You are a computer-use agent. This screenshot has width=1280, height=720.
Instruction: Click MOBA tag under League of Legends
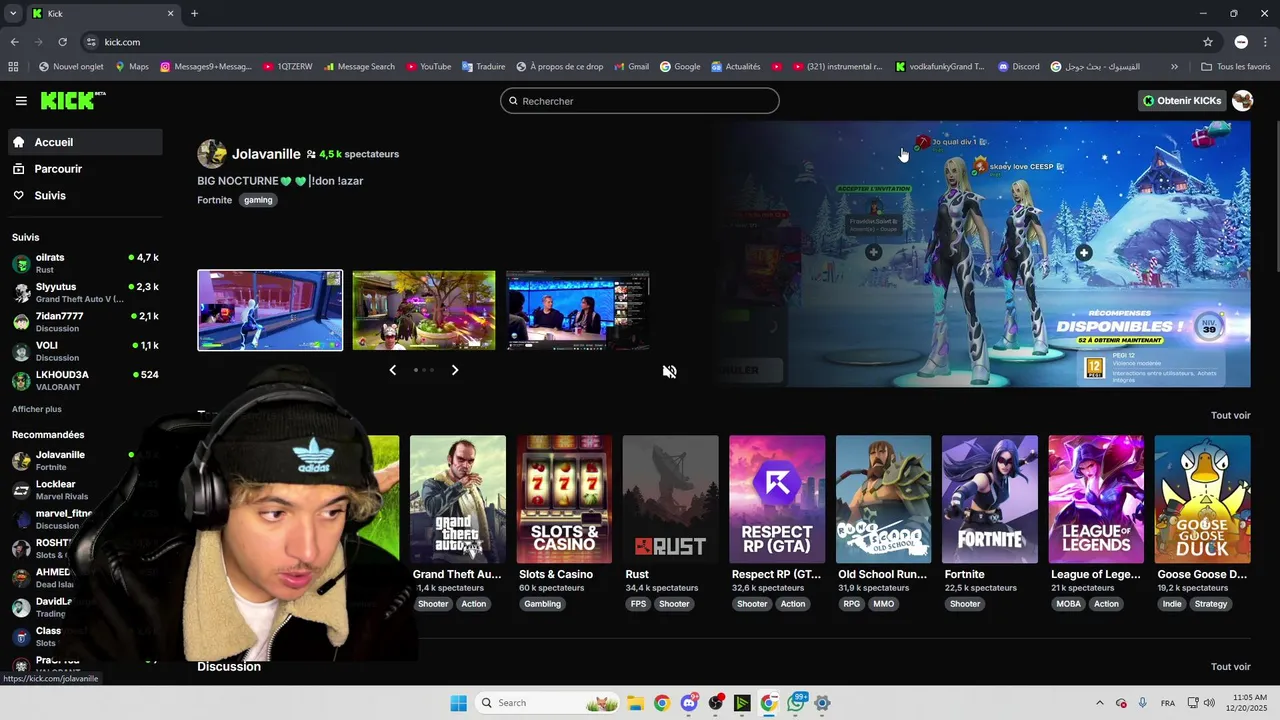point(1069,604)
